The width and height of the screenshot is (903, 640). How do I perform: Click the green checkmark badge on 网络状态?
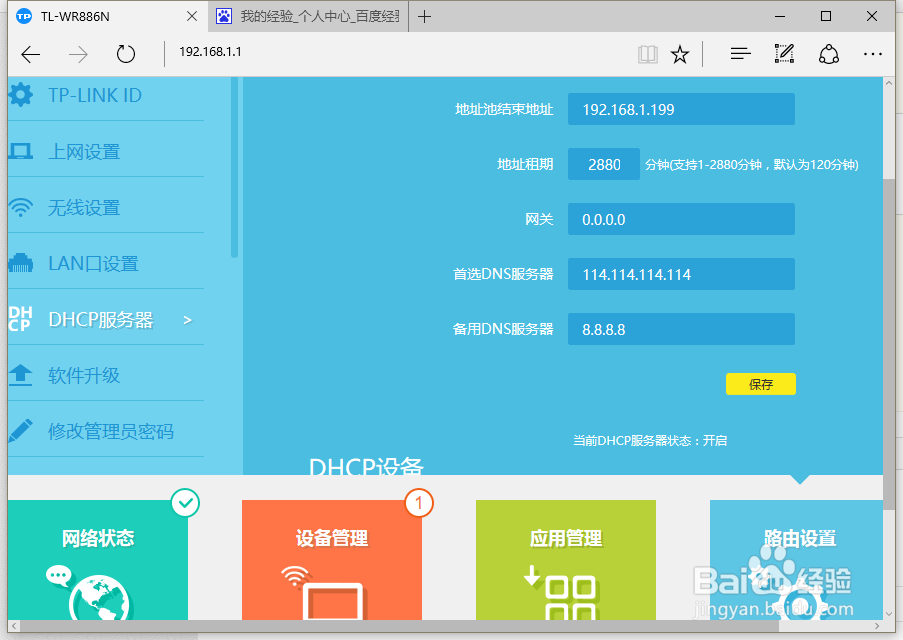[185, 503]
